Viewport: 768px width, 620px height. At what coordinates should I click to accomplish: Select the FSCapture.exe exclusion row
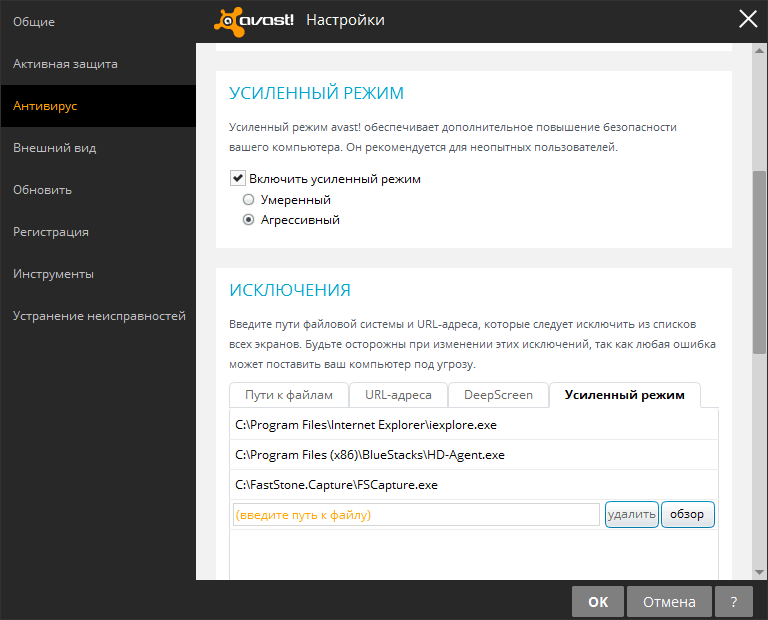pos(474,484)
